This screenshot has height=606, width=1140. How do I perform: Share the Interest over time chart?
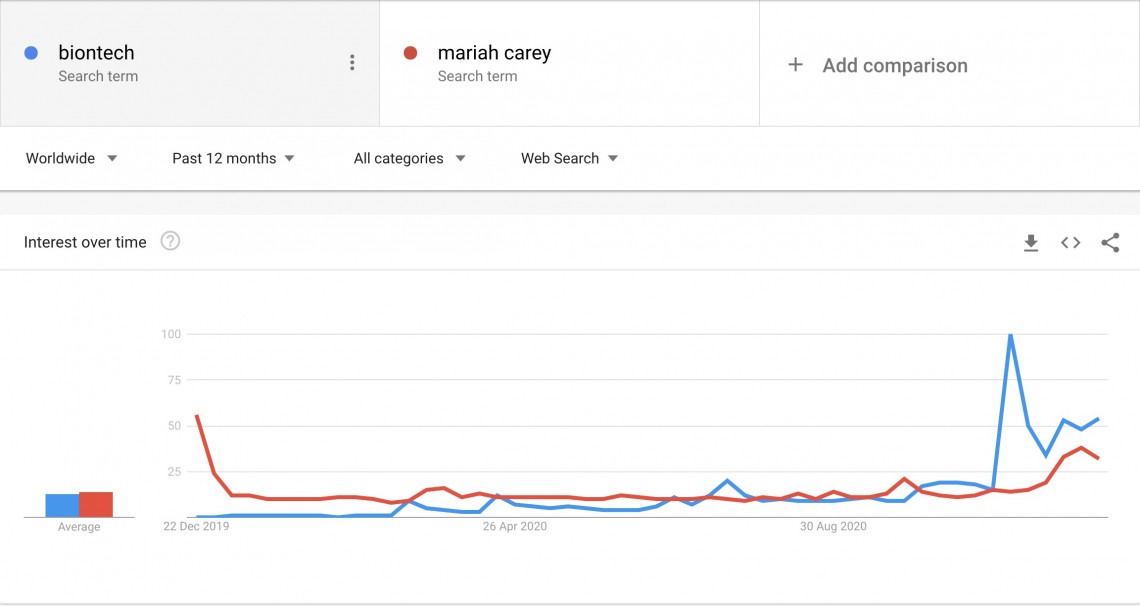pyautogui.click(x=1110, y=243)
